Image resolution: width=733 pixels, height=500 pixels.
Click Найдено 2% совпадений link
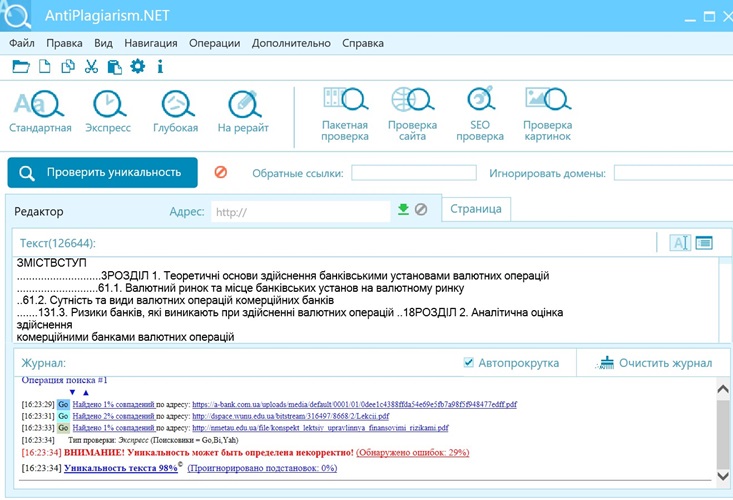tap(114, 416)
